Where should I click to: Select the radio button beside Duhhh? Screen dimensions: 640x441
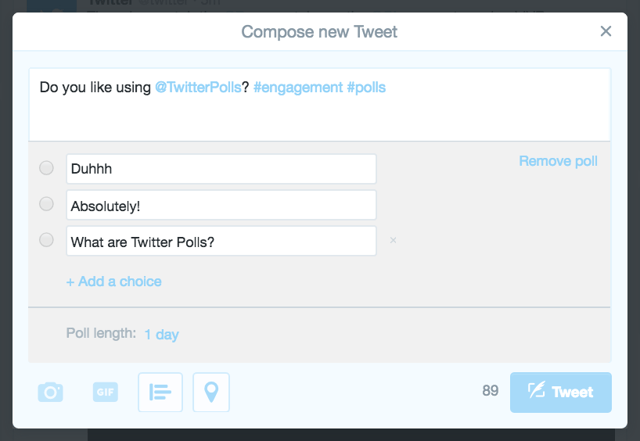(46, 168)
